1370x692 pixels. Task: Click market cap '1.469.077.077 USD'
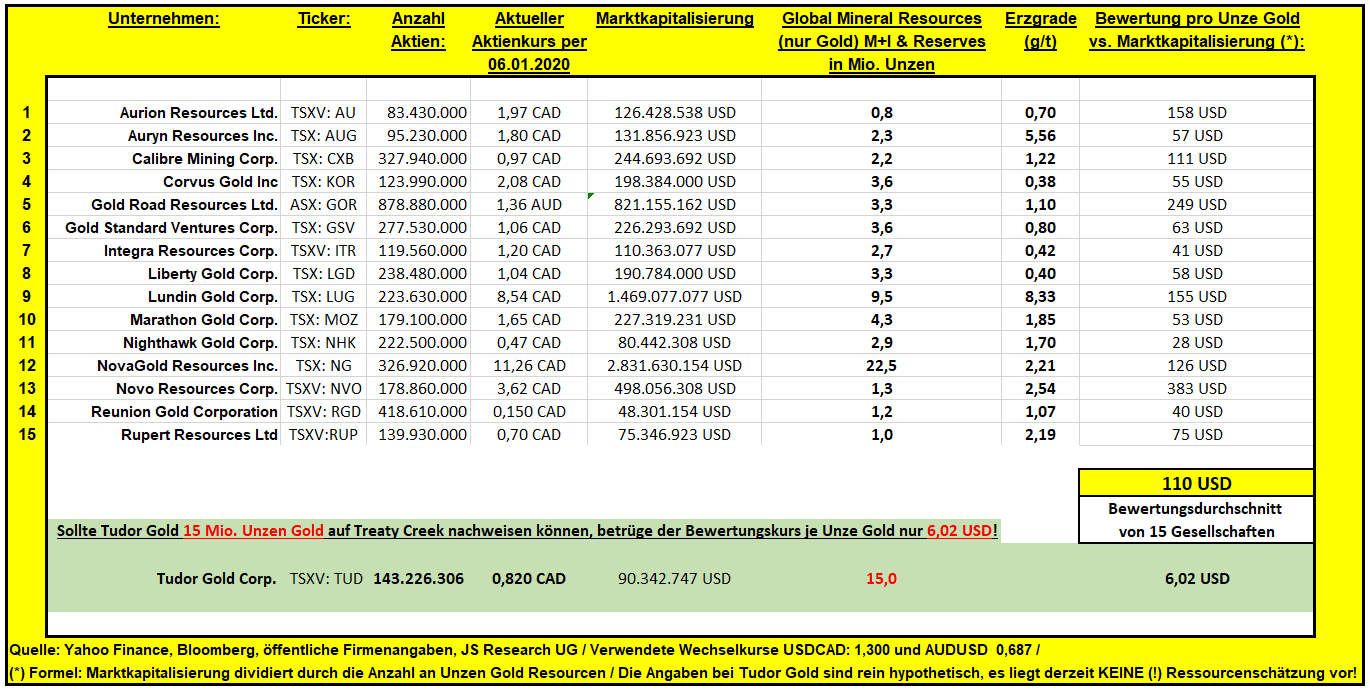click(x=675, y=297)
